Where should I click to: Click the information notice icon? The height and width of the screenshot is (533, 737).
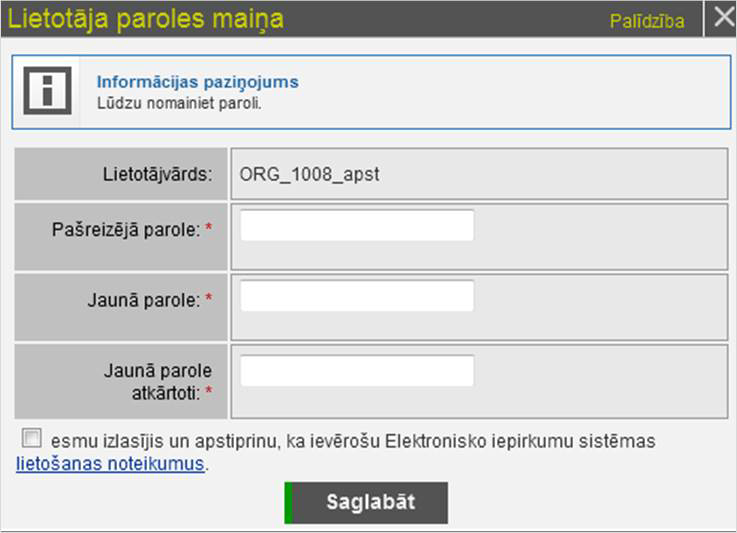(x=47, y=91)
